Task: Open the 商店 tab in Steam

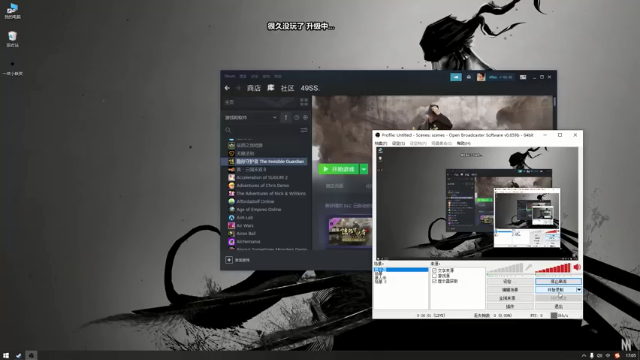Action: [x=253, y=88]
